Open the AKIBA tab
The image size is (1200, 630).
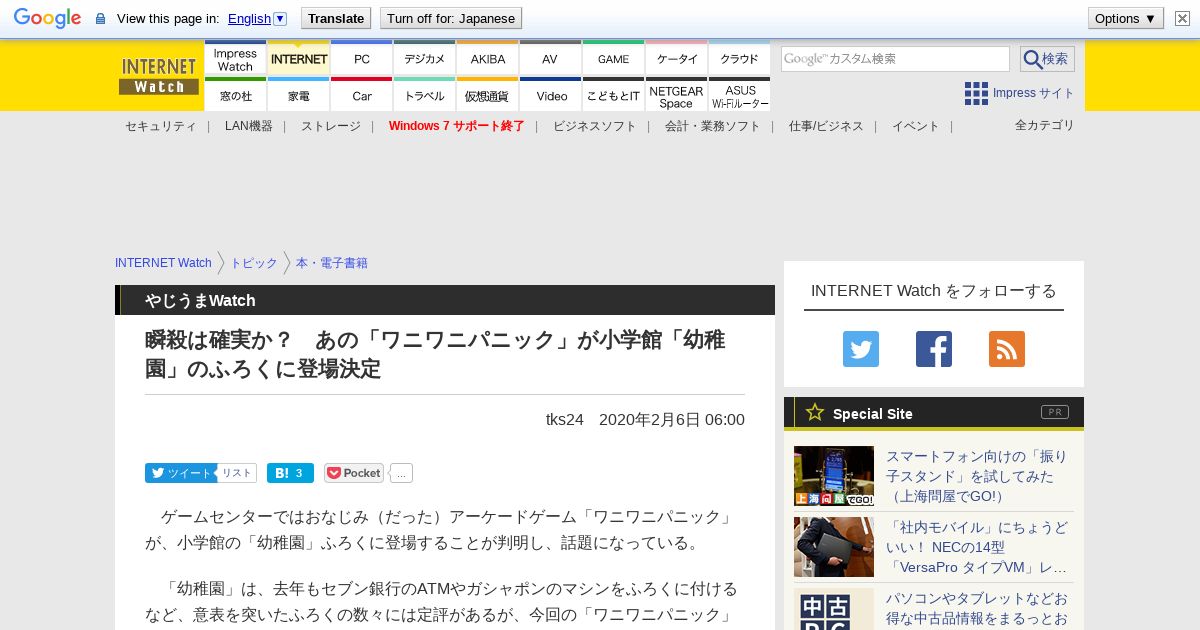487,59
